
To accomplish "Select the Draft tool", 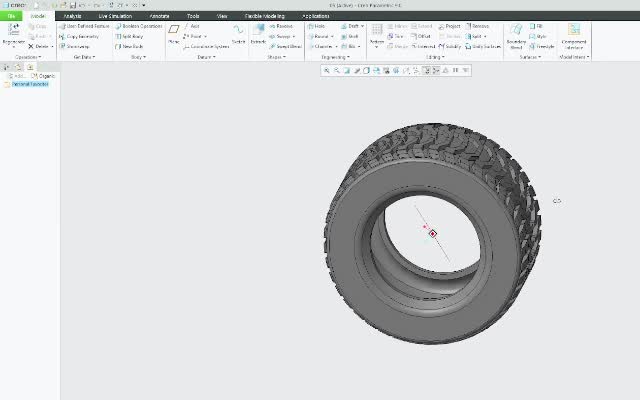I will tap(350, 26).
